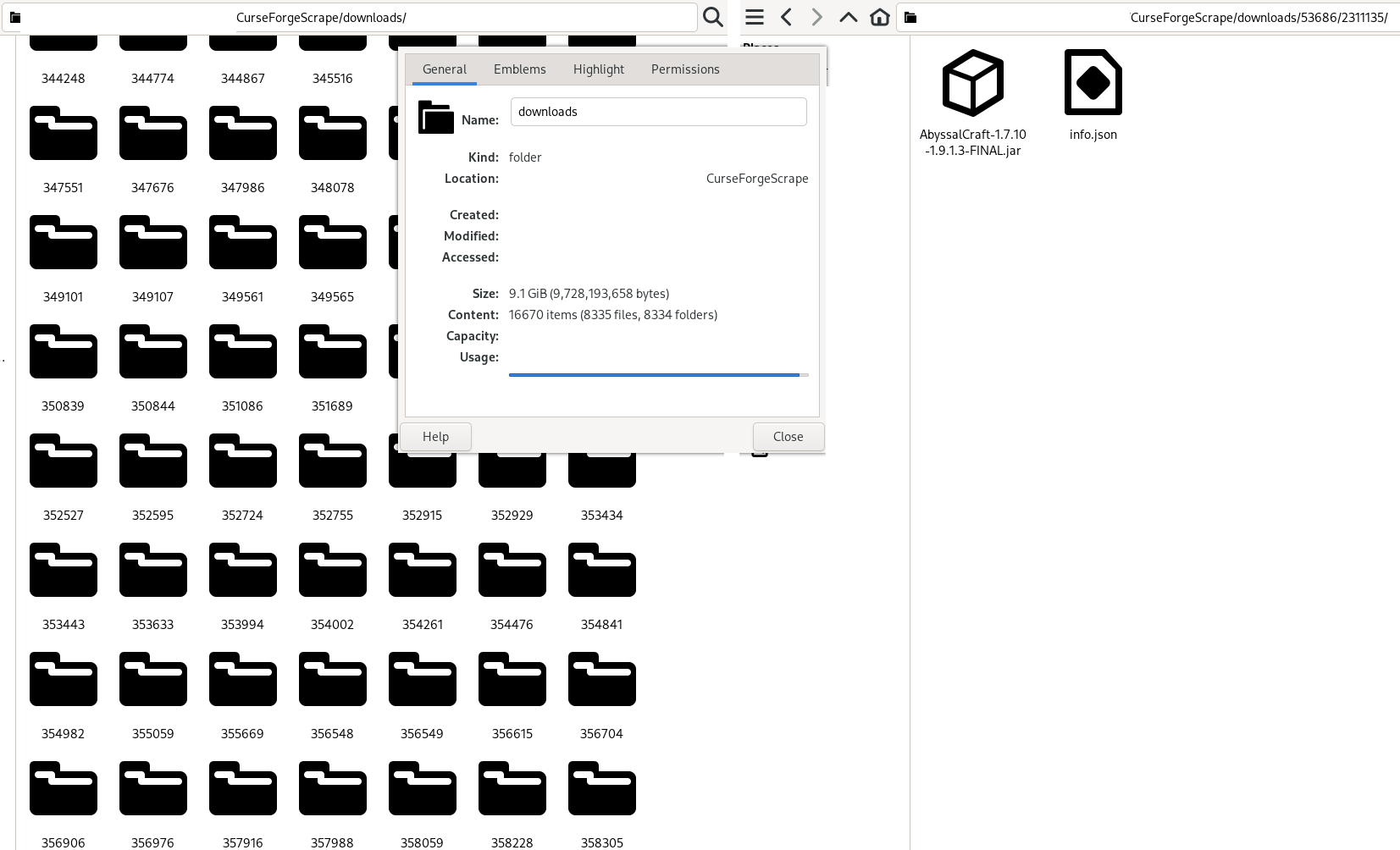Go forward using the right arrow icon
Image resolution: width=1400 pixels, height=850 pixels.
816,17
